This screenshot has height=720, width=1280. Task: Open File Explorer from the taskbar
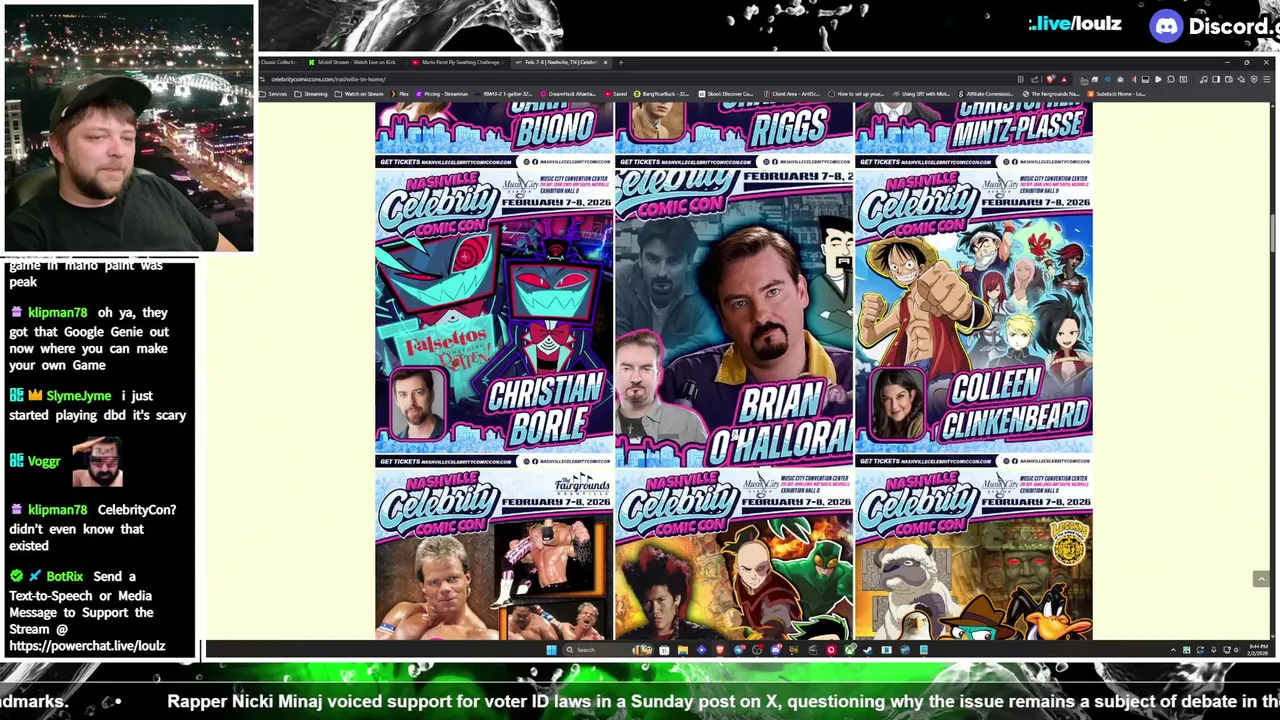683,650
